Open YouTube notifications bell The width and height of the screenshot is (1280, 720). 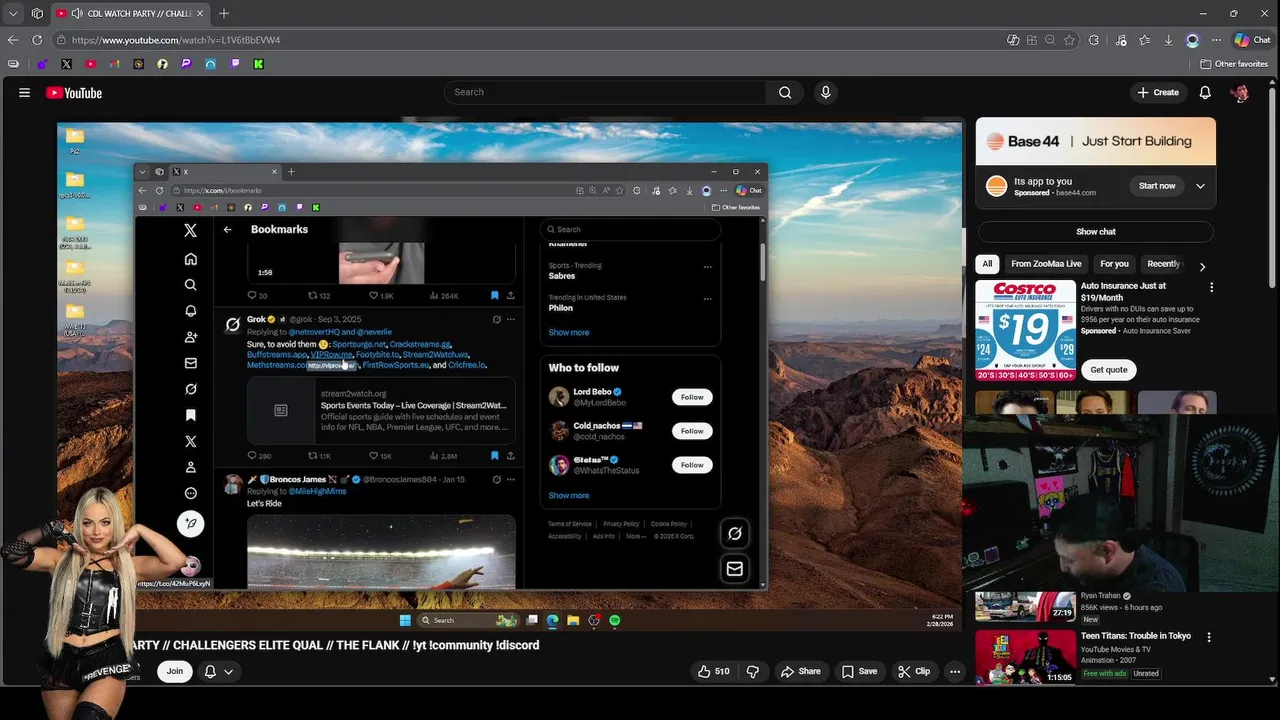[1205, 92]
